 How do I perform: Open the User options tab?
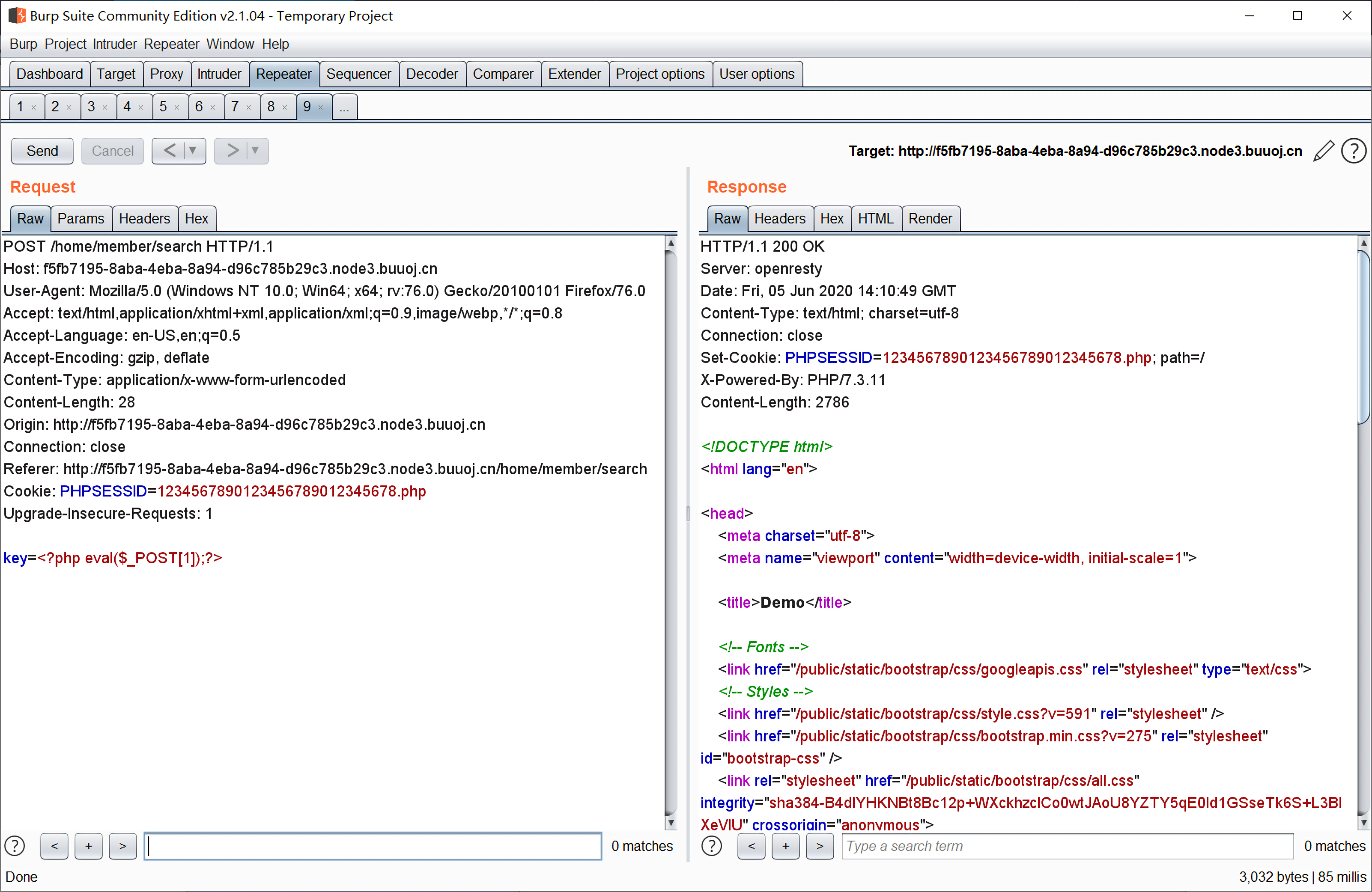(757, 74)
